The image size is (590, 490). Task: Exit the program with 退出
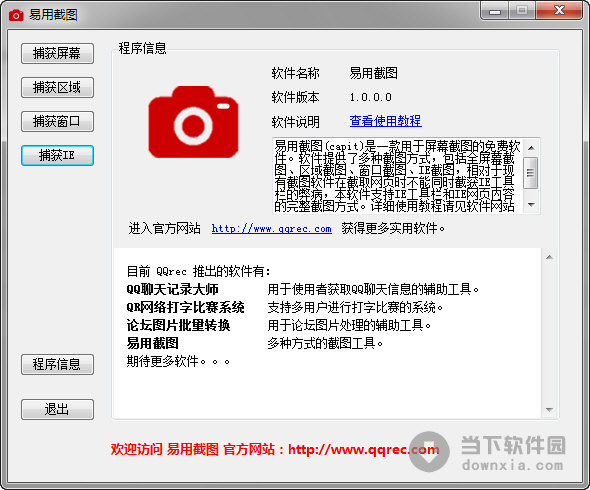pyautogui.click(x=57, y=409)
